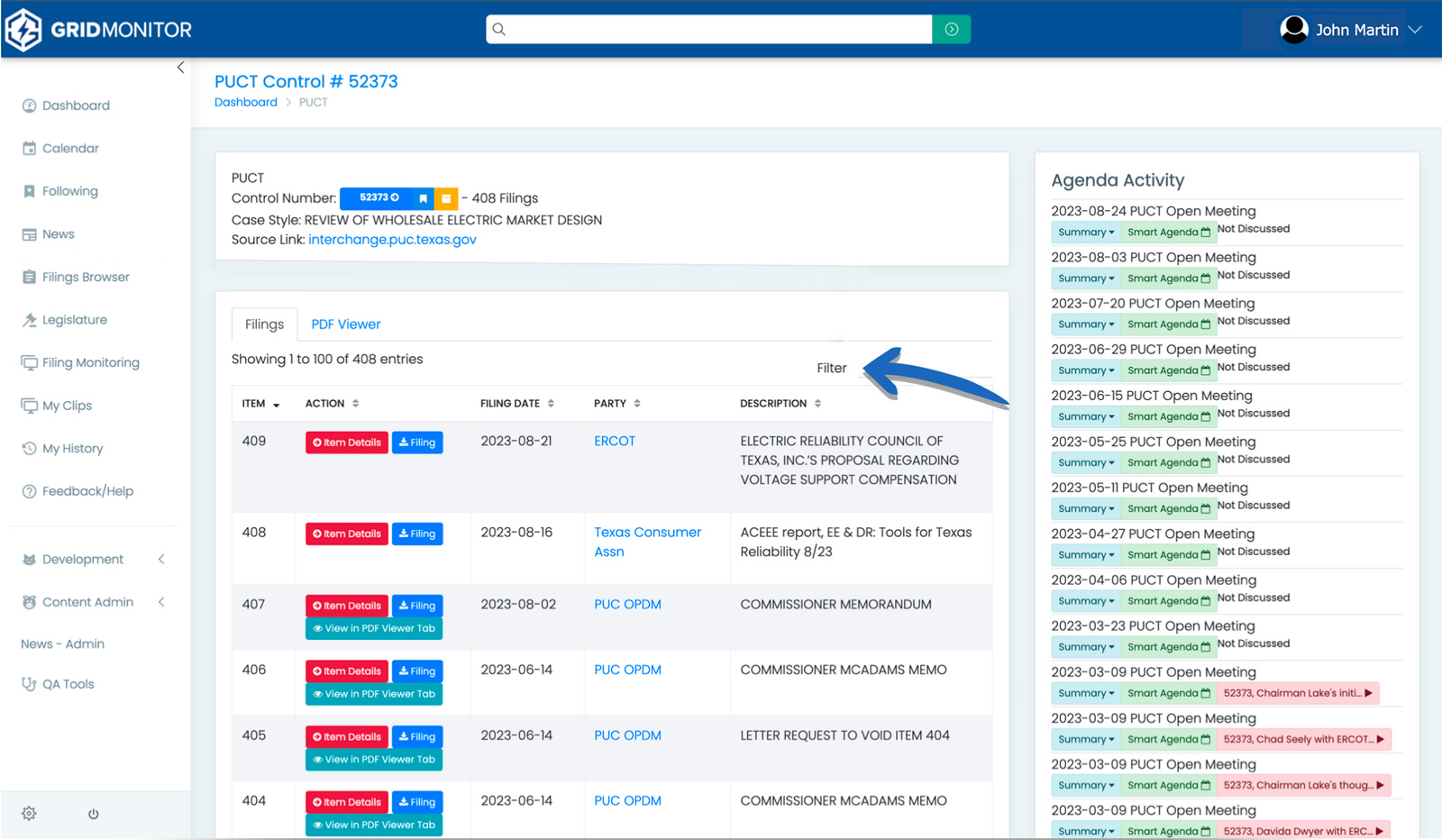Expand the Development menu chevron

(161, 560)
